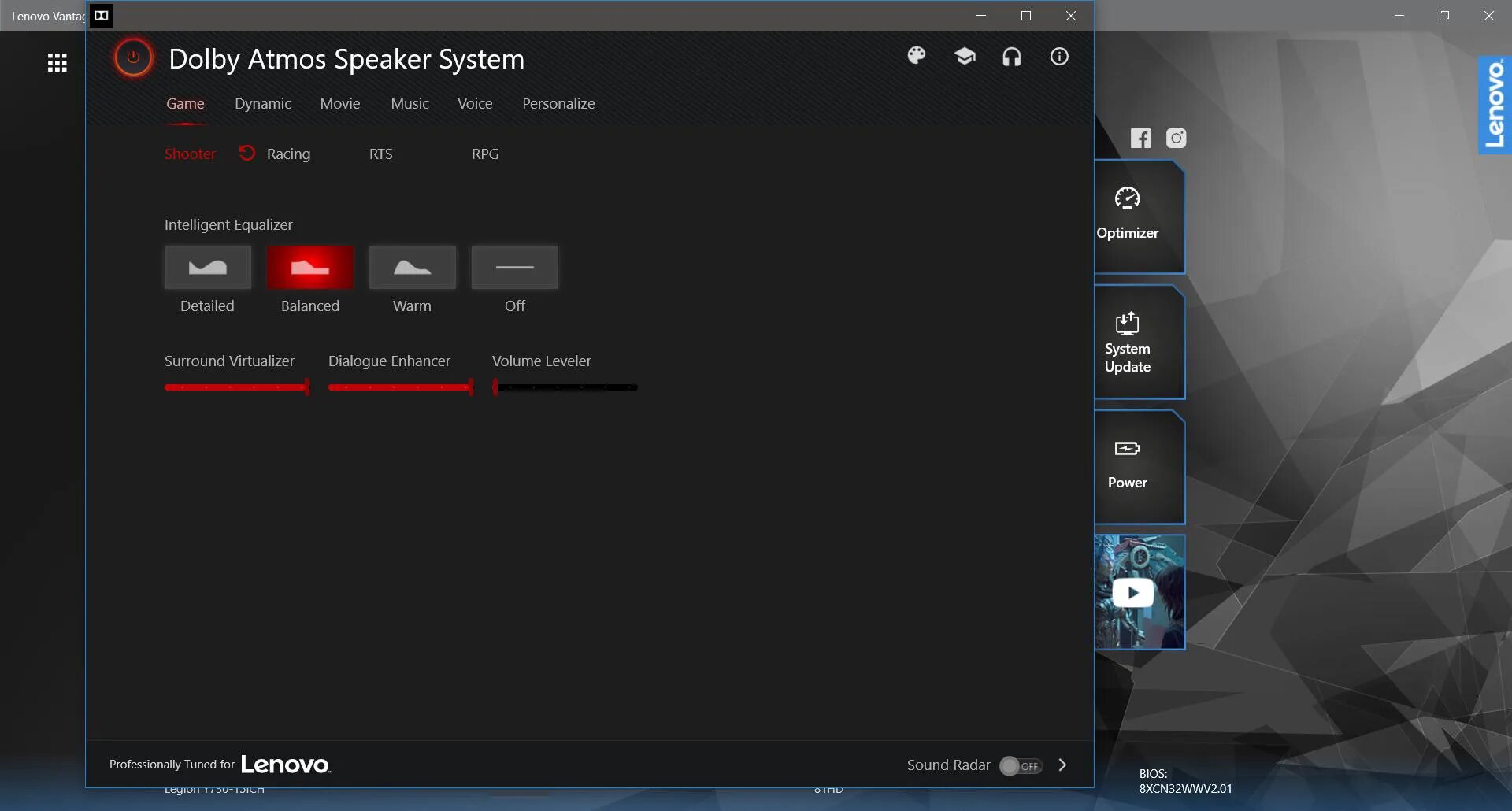Click the Lenovo logo banner in Vantage

[x=1495, y=105]
